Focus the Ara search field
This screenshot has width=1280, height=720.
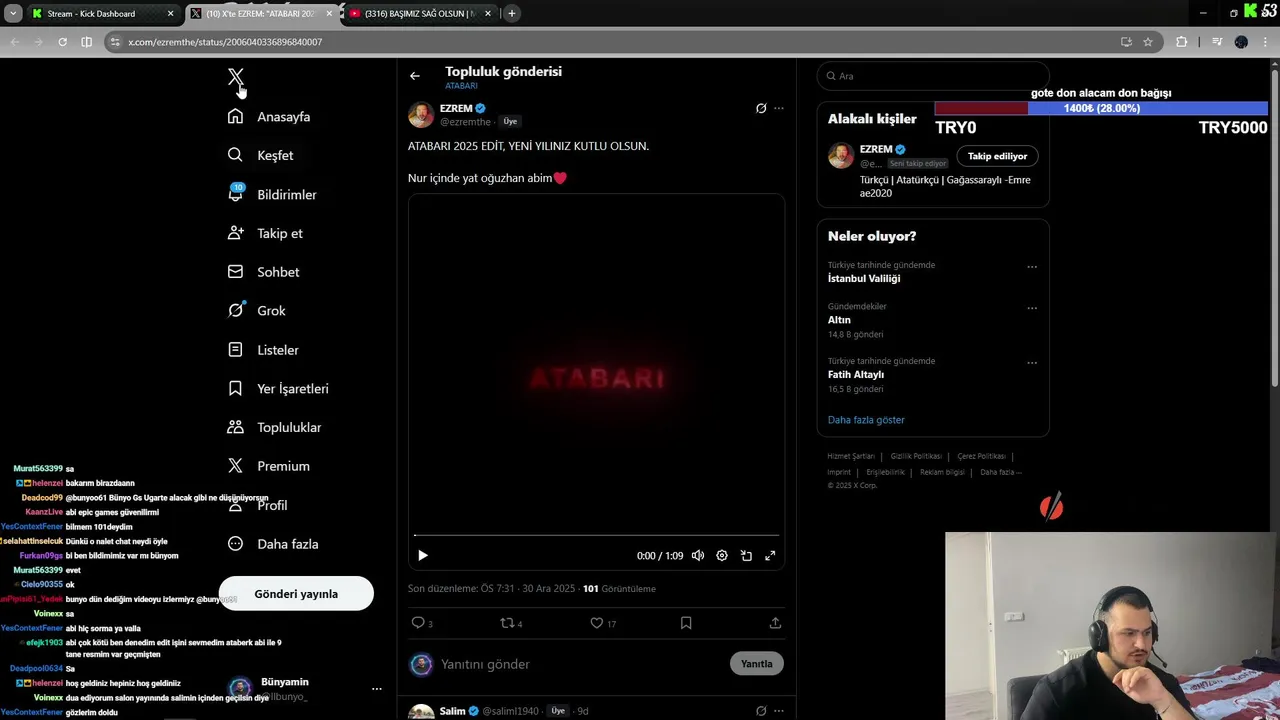(933, 76)
